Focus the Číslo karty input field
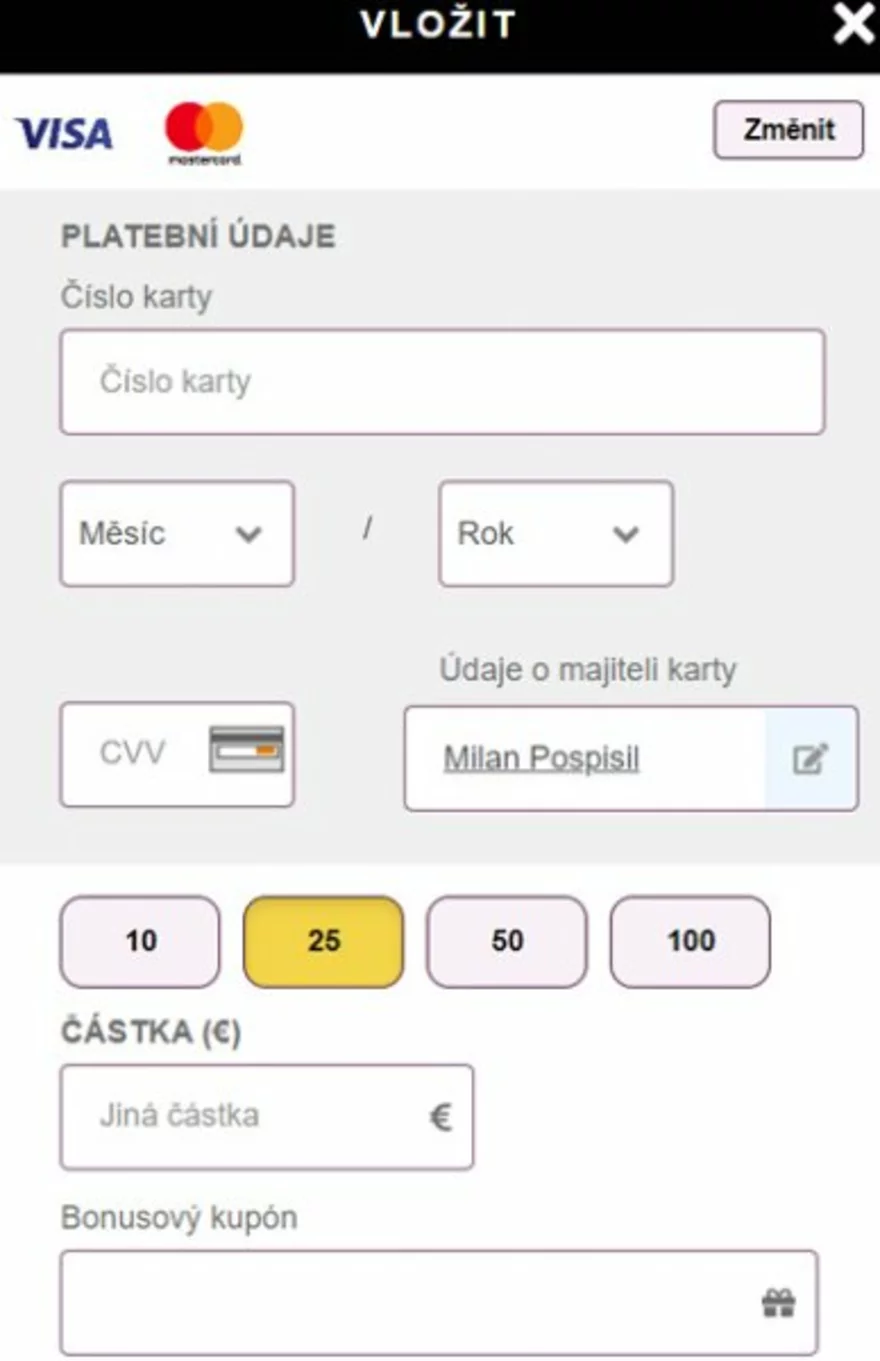This screenshot has width=880, height=1361. [442, 382]
